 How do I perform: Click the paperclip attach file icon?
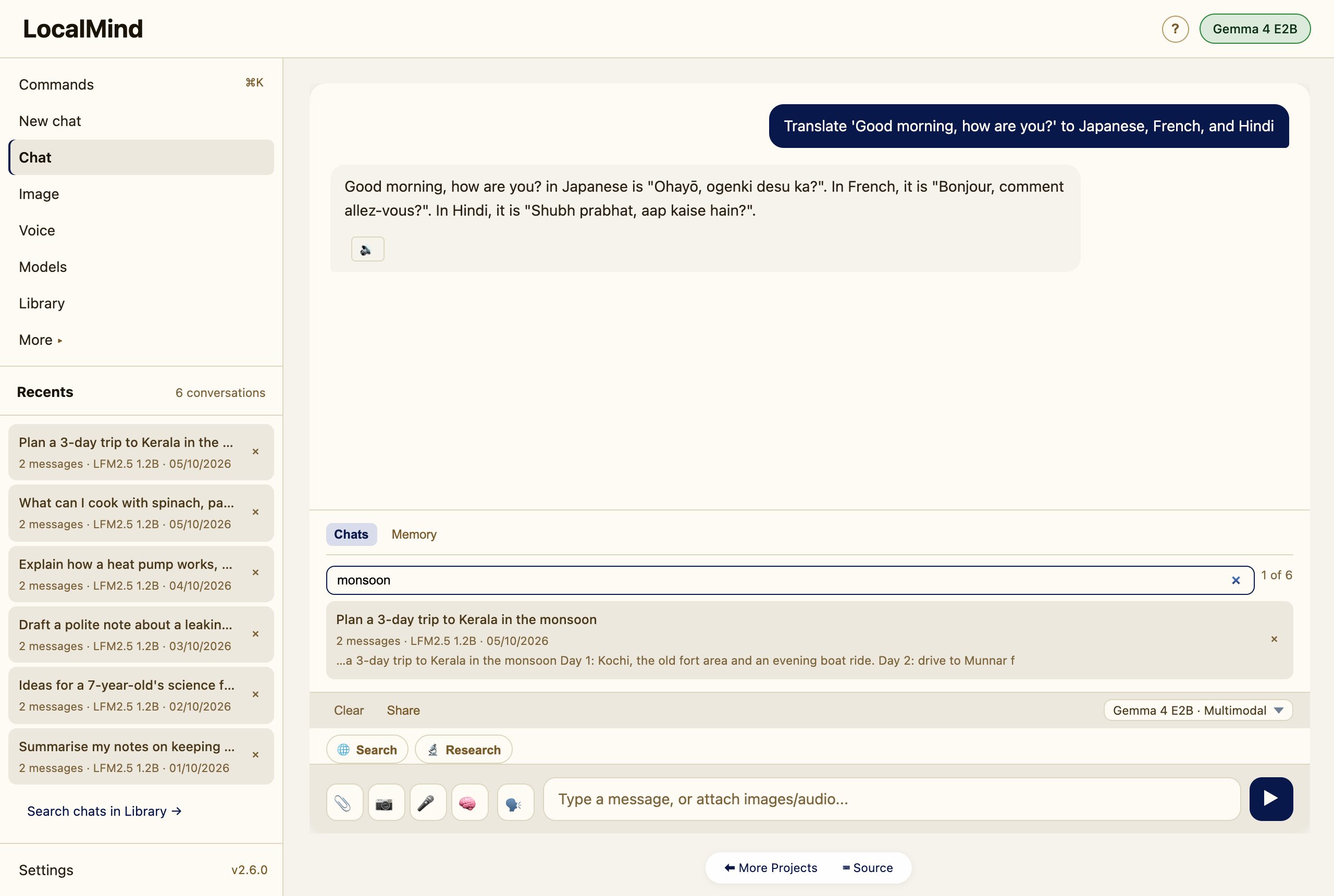point(344,802)
